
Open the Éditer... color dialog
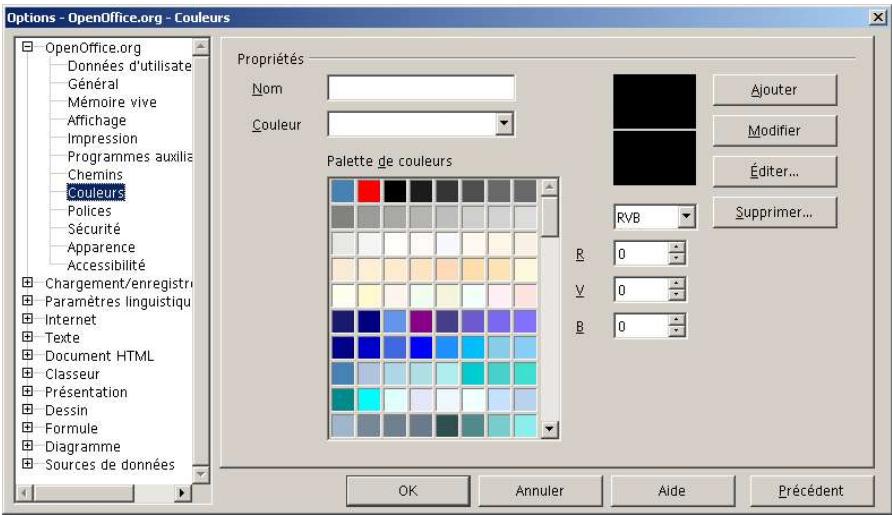point(775,172)
